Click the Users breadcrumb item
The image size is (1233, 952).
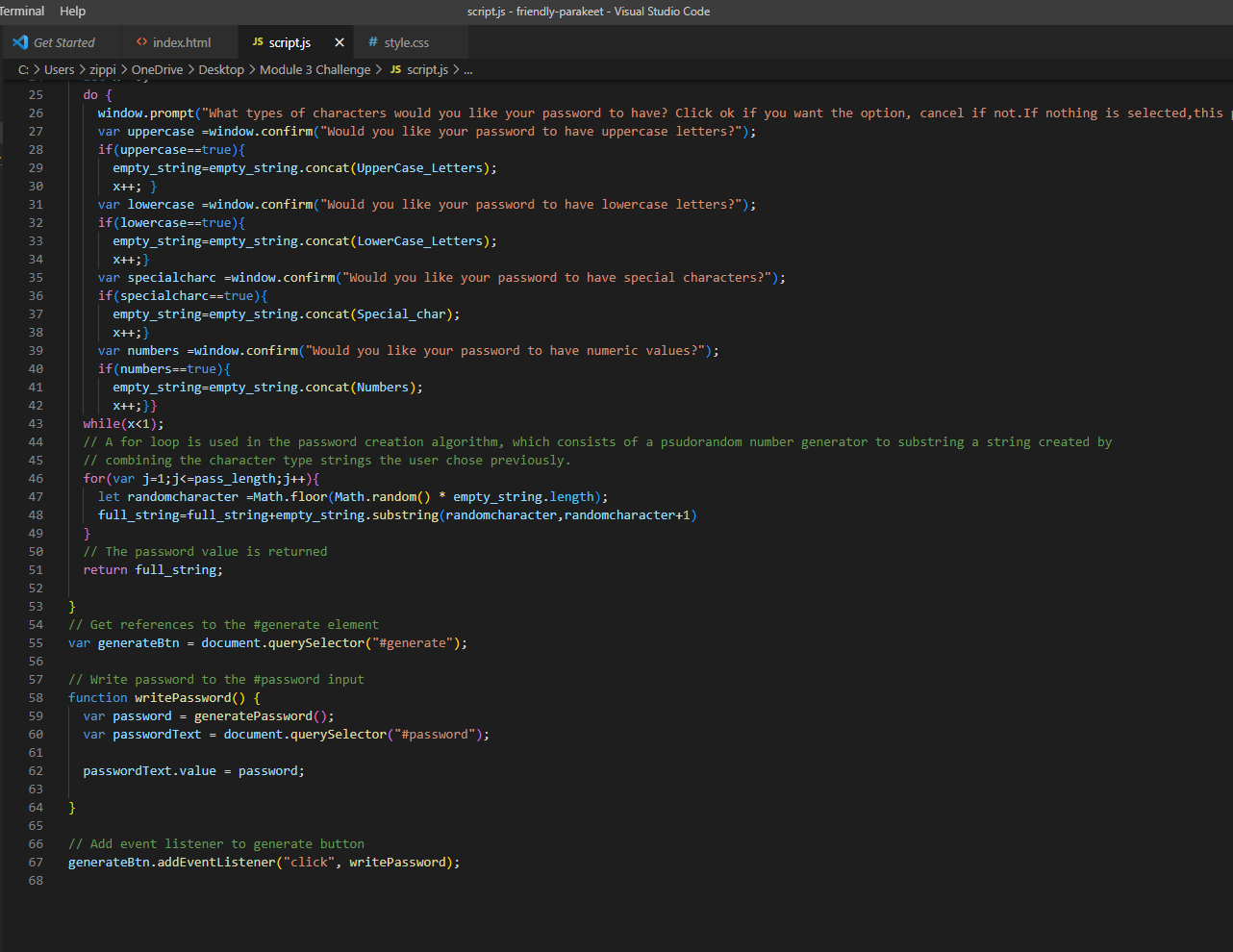59,69
